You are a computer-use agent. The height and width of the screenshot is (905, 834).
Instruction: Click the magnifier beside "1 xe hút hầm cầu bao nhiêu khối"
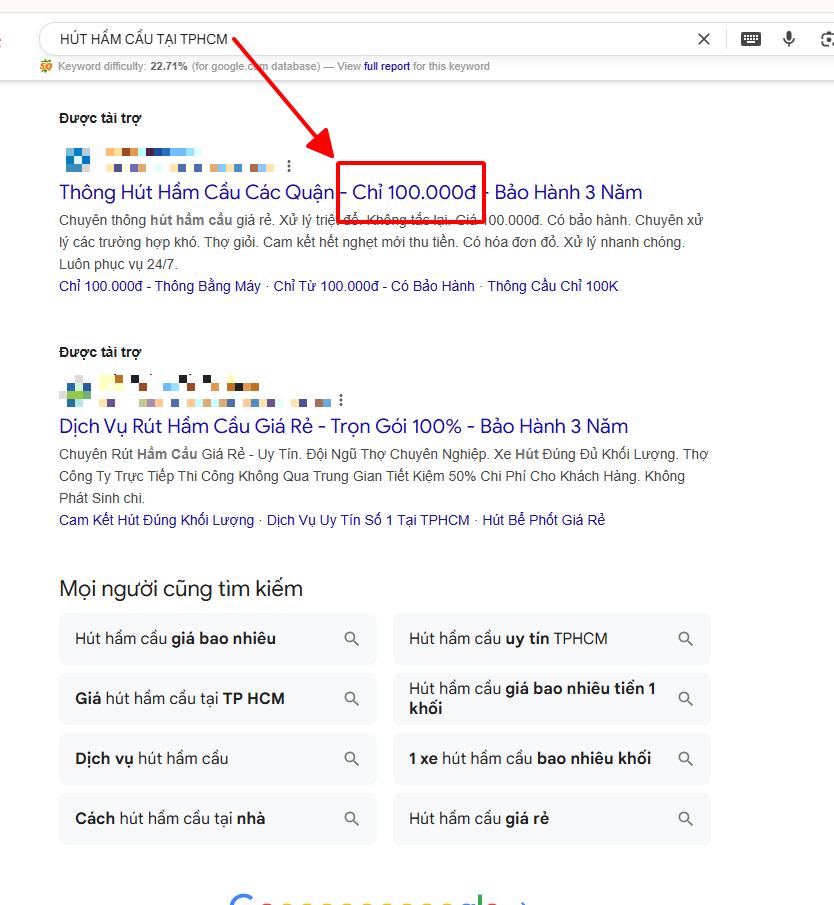pyautogui.click(x=685, y=758)
